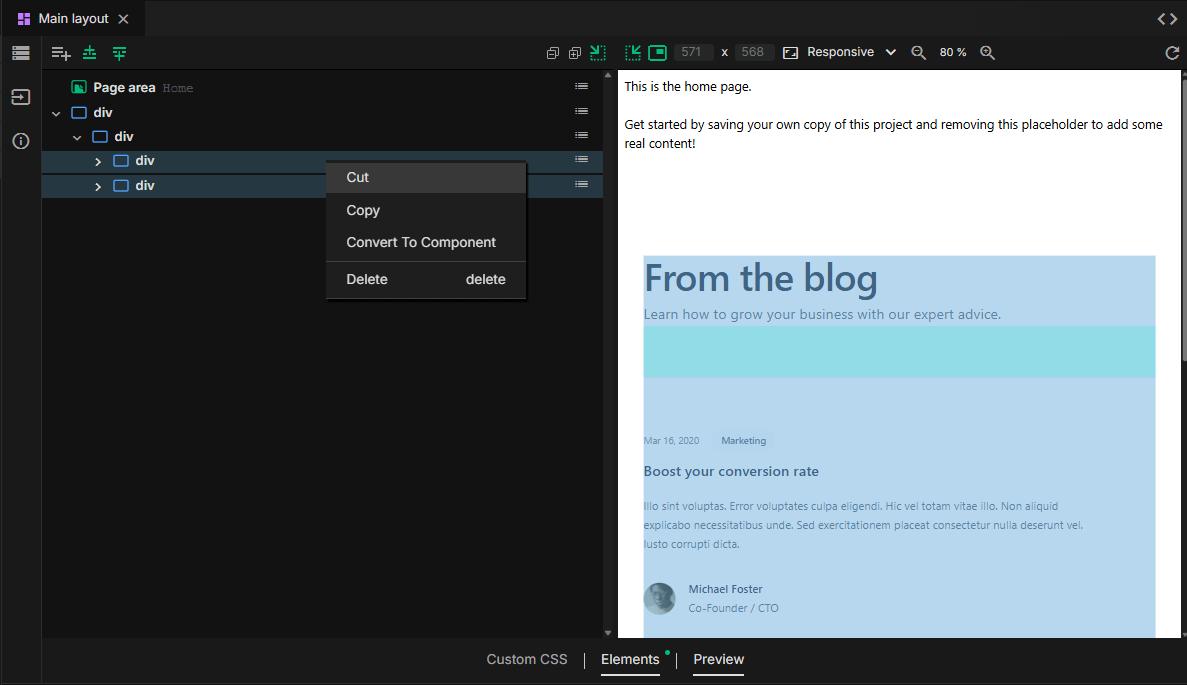Choose Cut from the context menu
The image size is (1187, 685).
[425, 177]
